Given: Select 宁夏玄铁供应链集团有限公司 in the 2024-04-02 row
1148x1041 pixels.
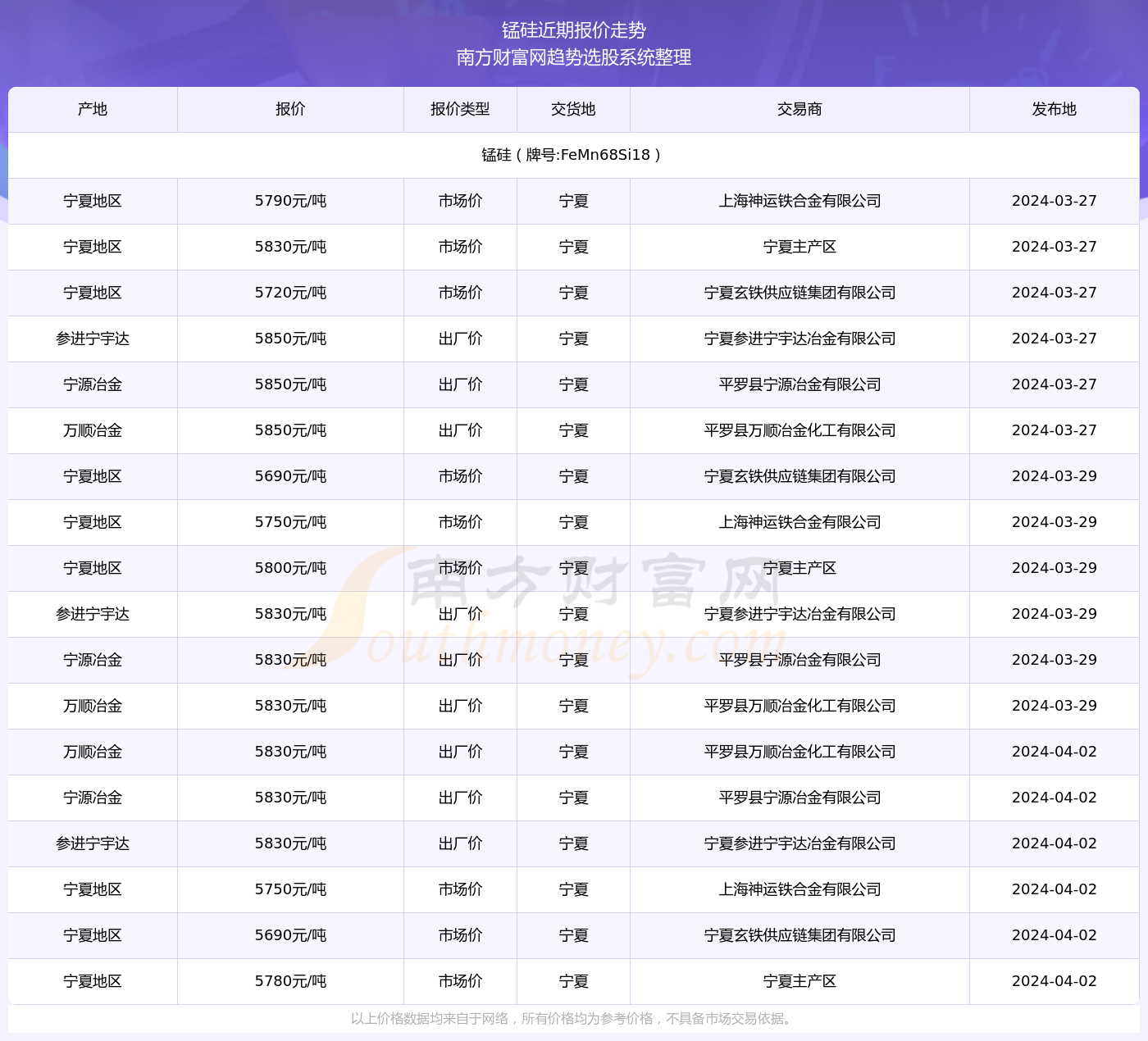Looking at the screenshot, I should 799,935.
